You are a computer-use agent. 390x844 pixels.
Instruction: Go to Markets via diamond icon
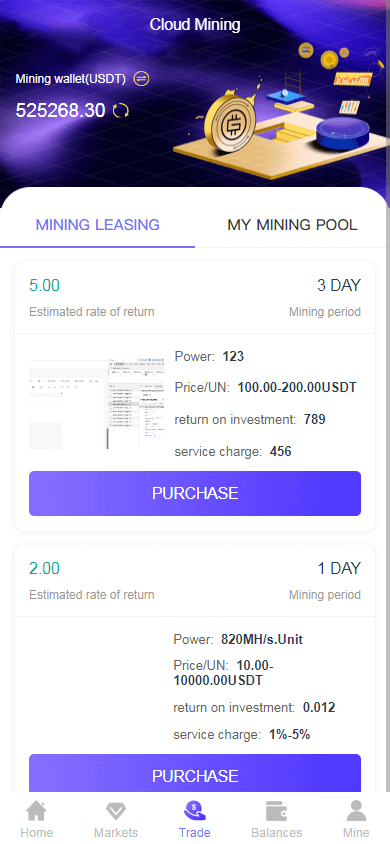(116, 810)
